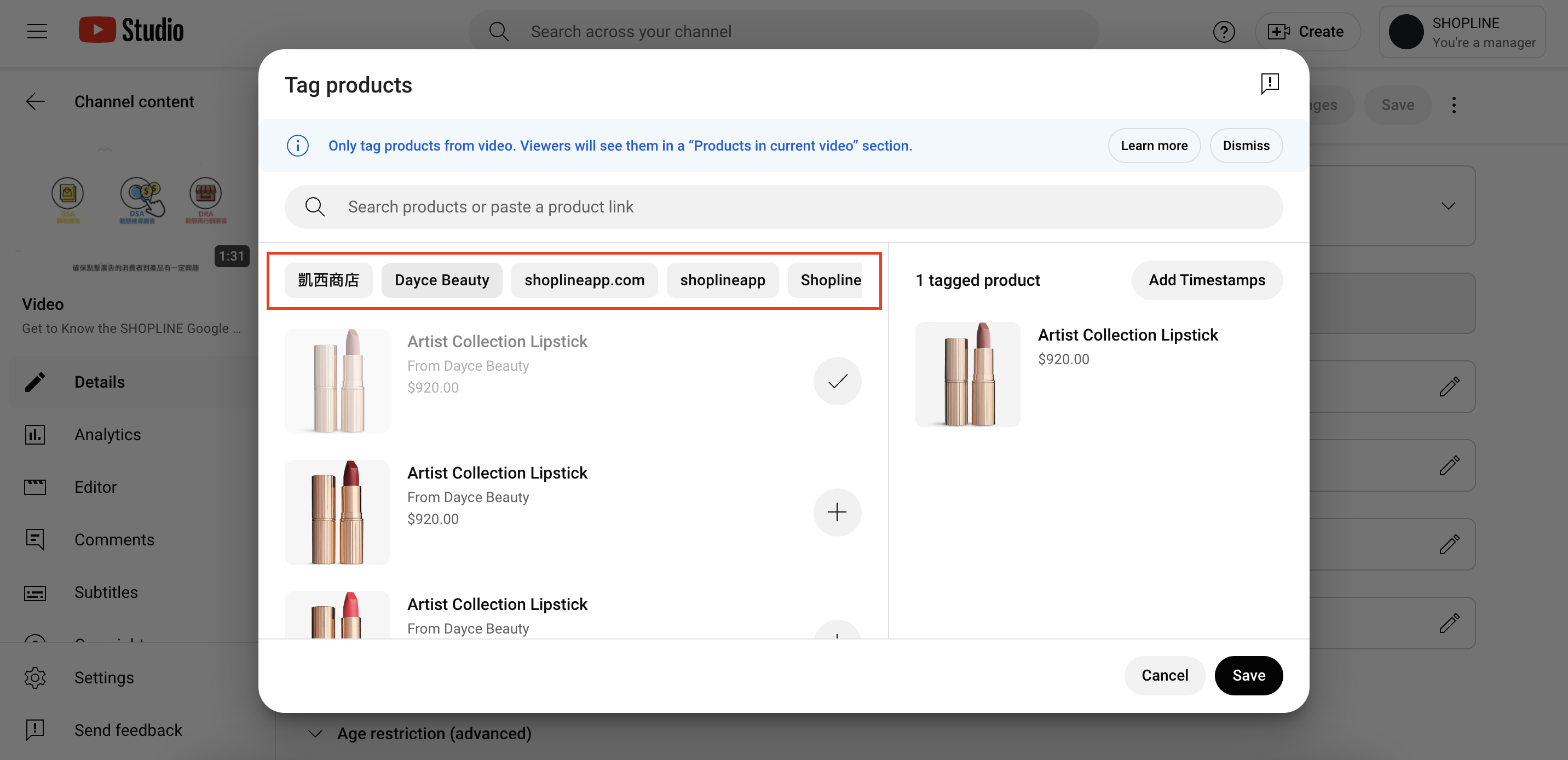
Task: Click the Analytics bar chart icon
Action: [34, 434]
